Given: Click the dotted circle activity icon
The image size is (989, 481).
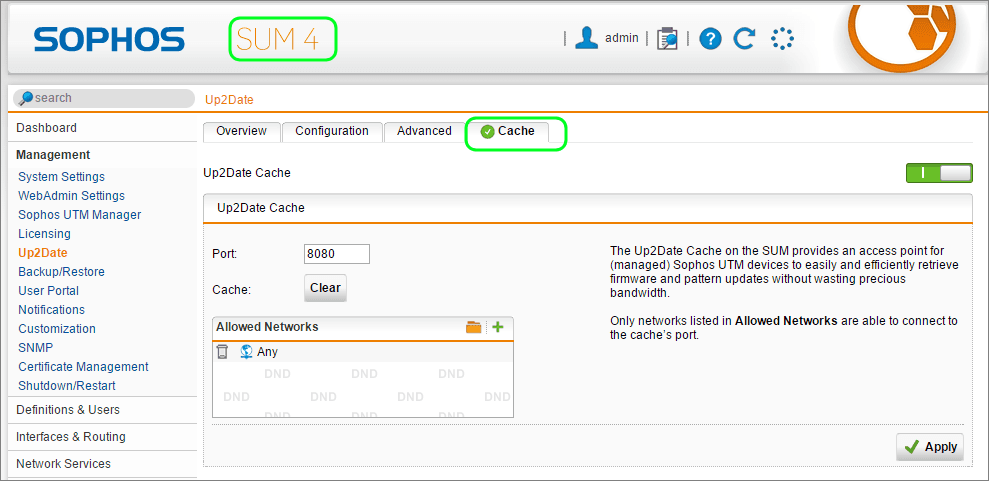Looking at the screenshot, I should click(x=783, y=38).
